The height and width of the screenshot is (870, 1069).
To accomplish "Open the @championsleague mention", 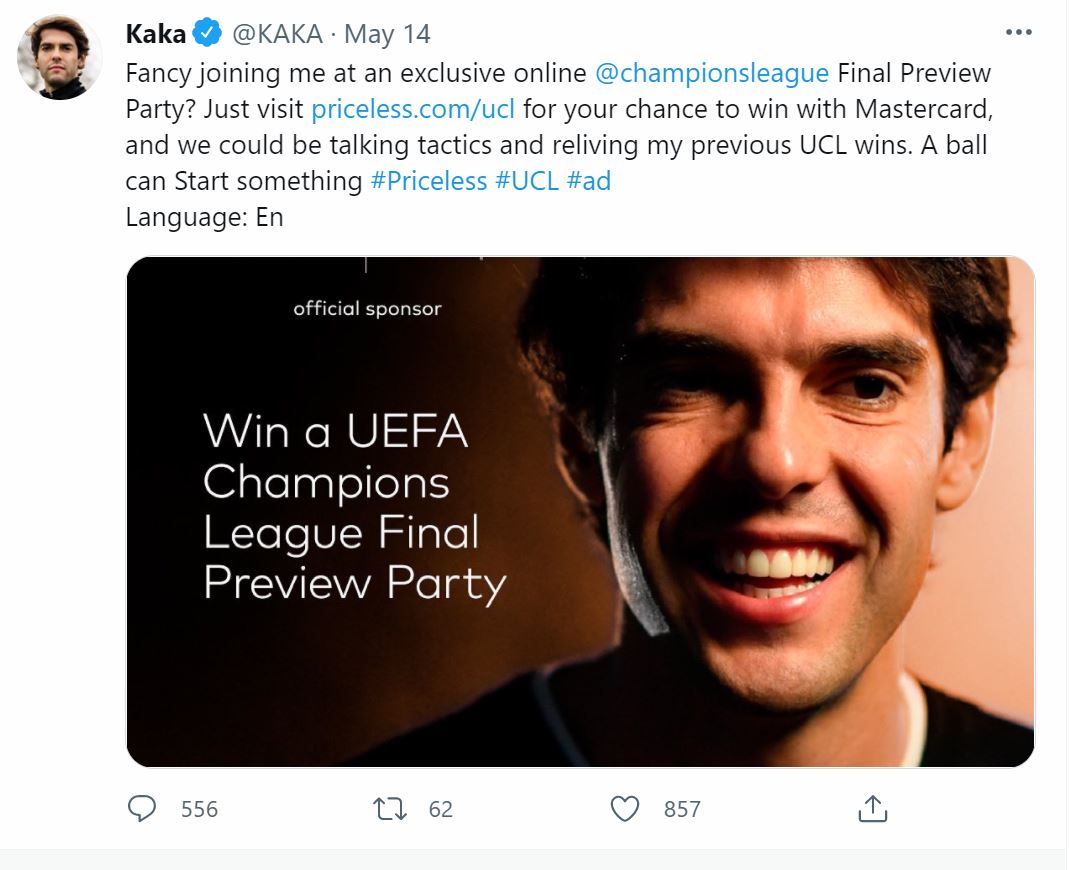I will tap(711, 73).
